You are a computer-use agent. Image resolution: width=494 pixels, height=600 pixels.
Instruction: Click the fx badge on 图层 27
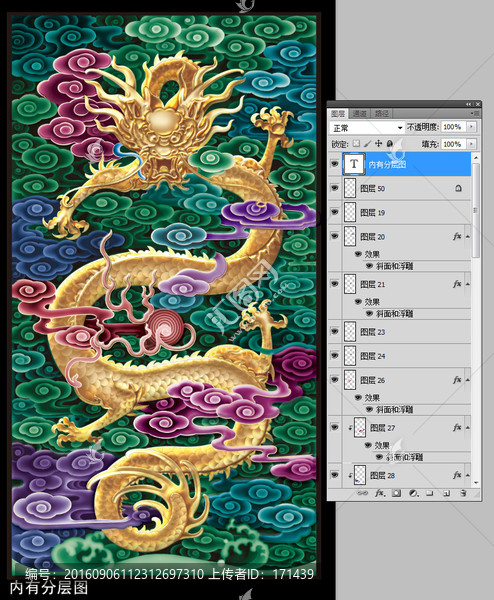pos(457,427)
